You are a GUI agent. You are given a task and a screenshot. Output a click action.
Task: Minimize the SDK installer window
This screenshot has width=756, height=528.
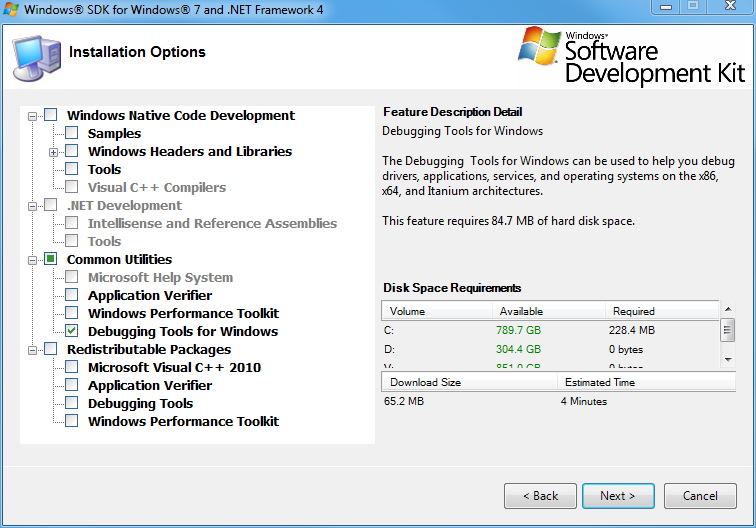[666, 6]
